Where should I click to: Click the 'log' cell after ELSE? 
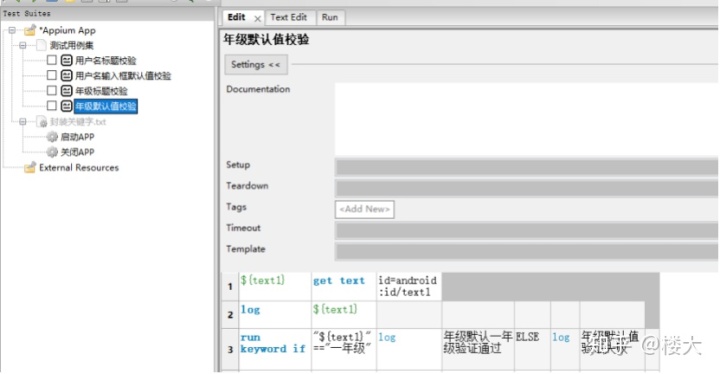click(x=565, y=349)
